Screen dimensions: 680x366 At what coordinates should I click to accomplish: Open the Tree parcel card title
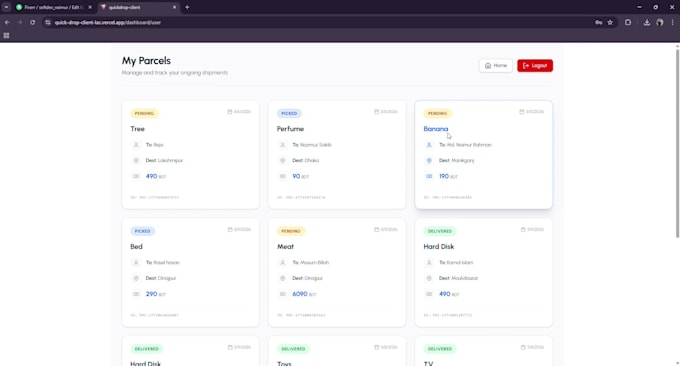pos(137,129)
